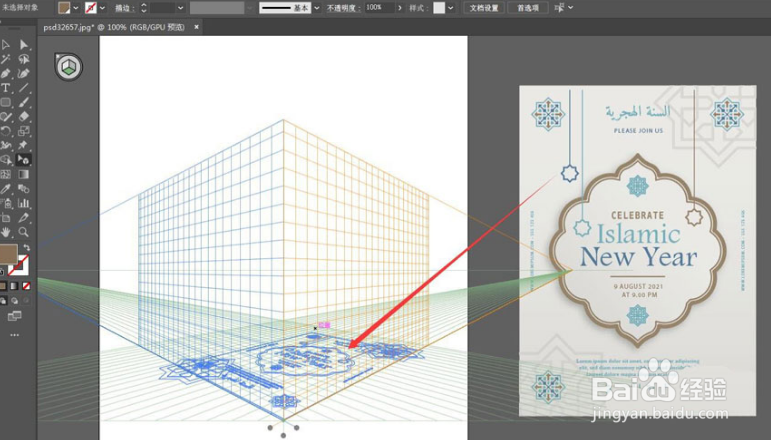This screenshot has width=771, height=440.
Task: Click the opacity 100% input field
Action: coord(379,8)
